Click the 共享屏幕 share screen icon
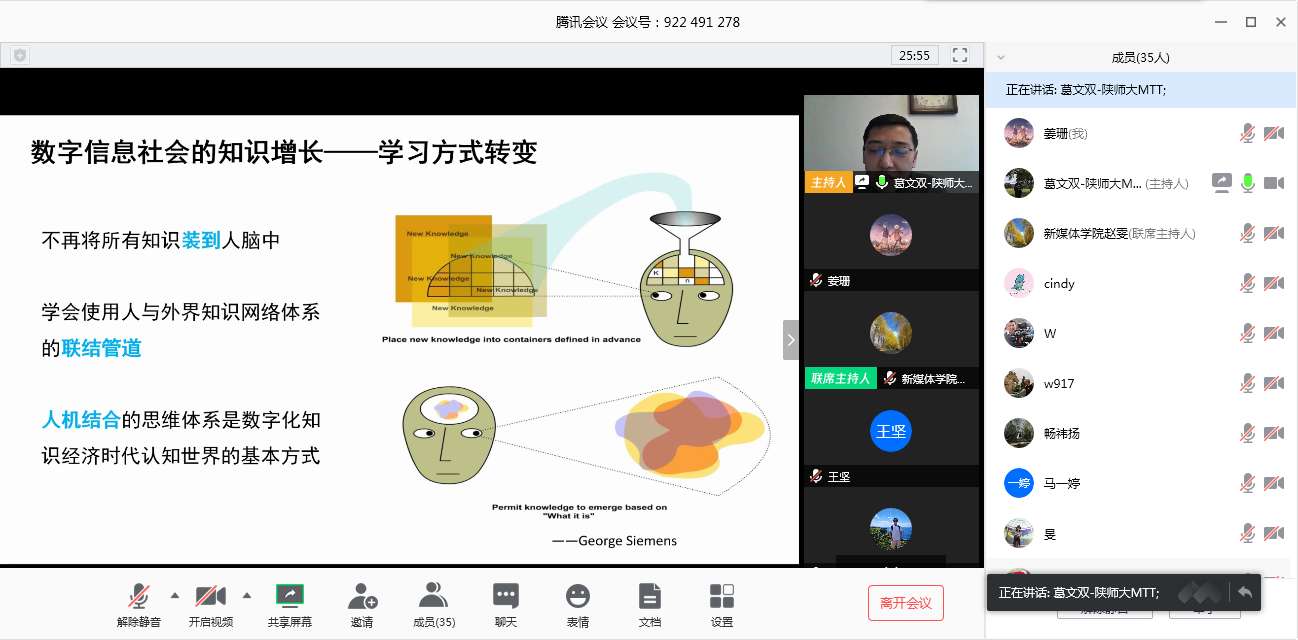Viewport: 1298px width, 640px height. [289, 597]
